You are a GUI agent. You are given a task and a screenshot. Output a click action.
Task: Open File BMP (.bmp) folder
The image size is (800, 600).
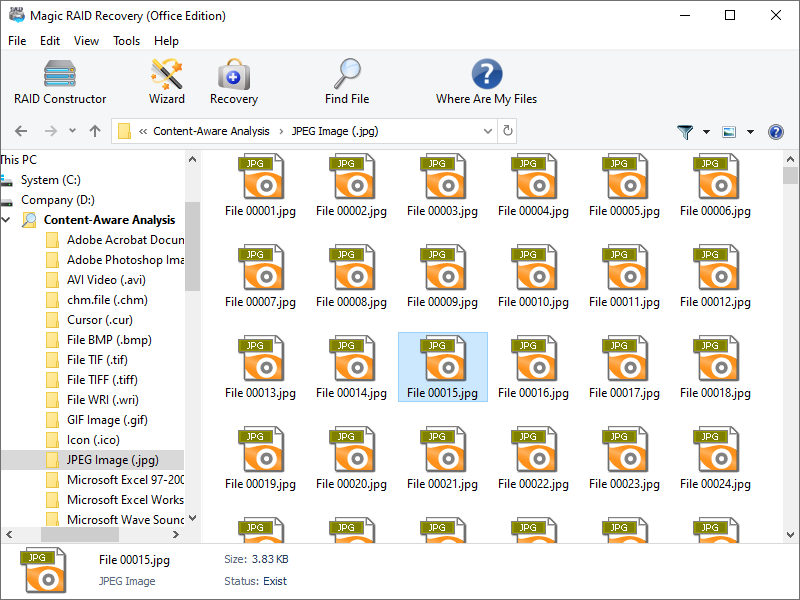(x=99, y=340)
